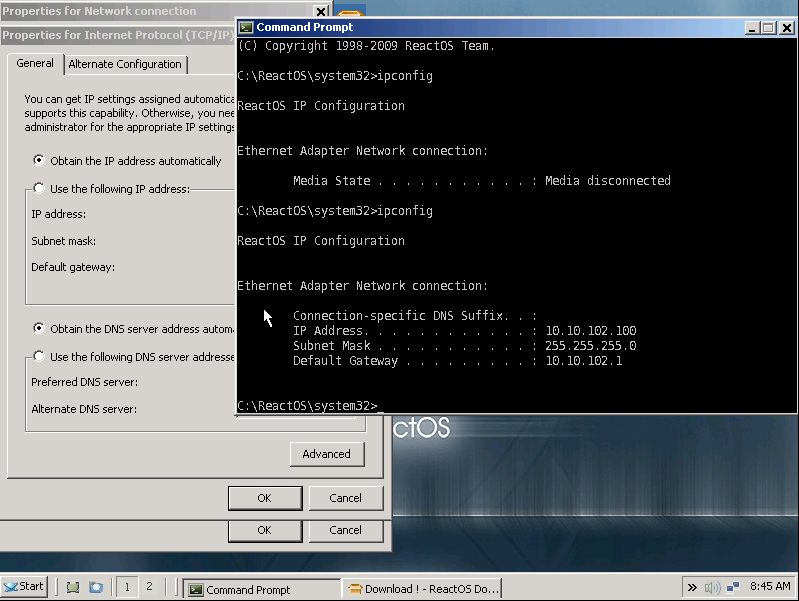Minimize the Command Prompt window
Image resolution: width=799 pixels, height=601 pixels.
tap(752, 28)
